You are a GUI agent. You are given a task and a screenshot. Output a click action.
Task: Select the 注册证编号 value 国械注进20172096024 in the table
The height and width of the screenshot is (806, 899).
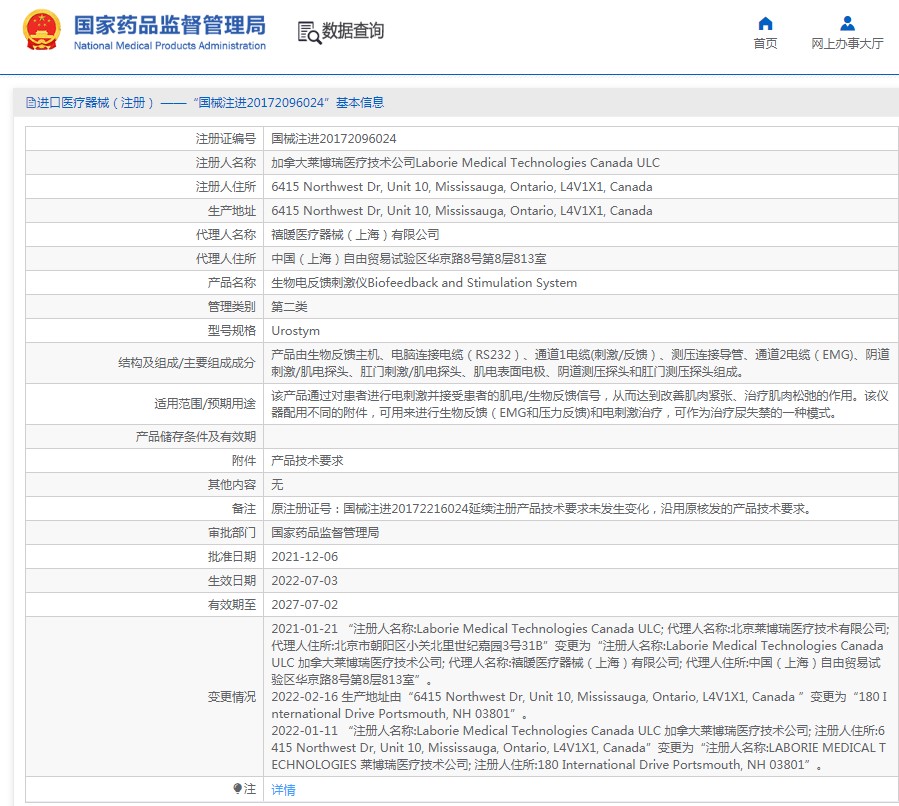coord(334,139)
